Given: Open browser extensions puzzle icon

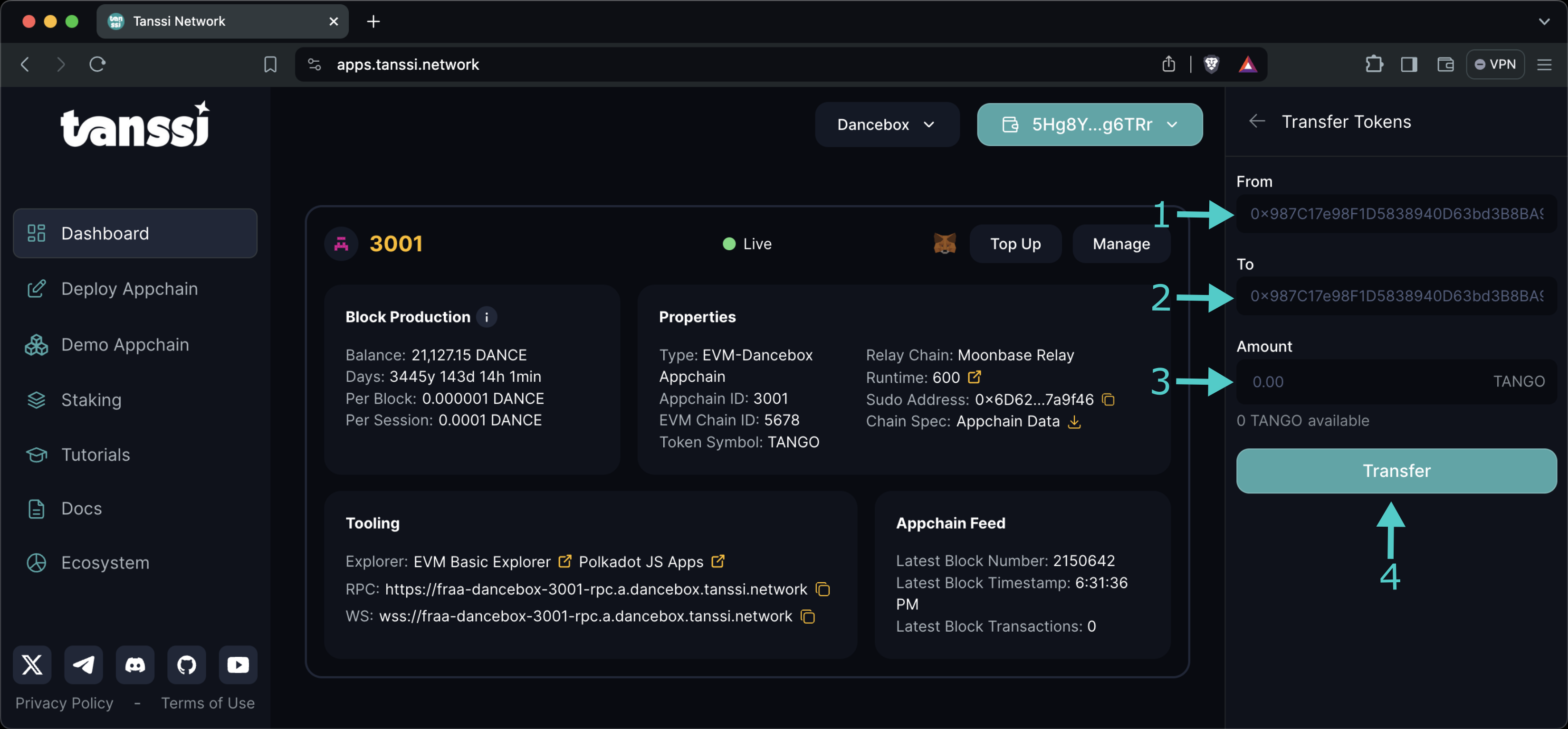Looking at the screenshot, I should pyautogui.click(x=1374, y=65).
